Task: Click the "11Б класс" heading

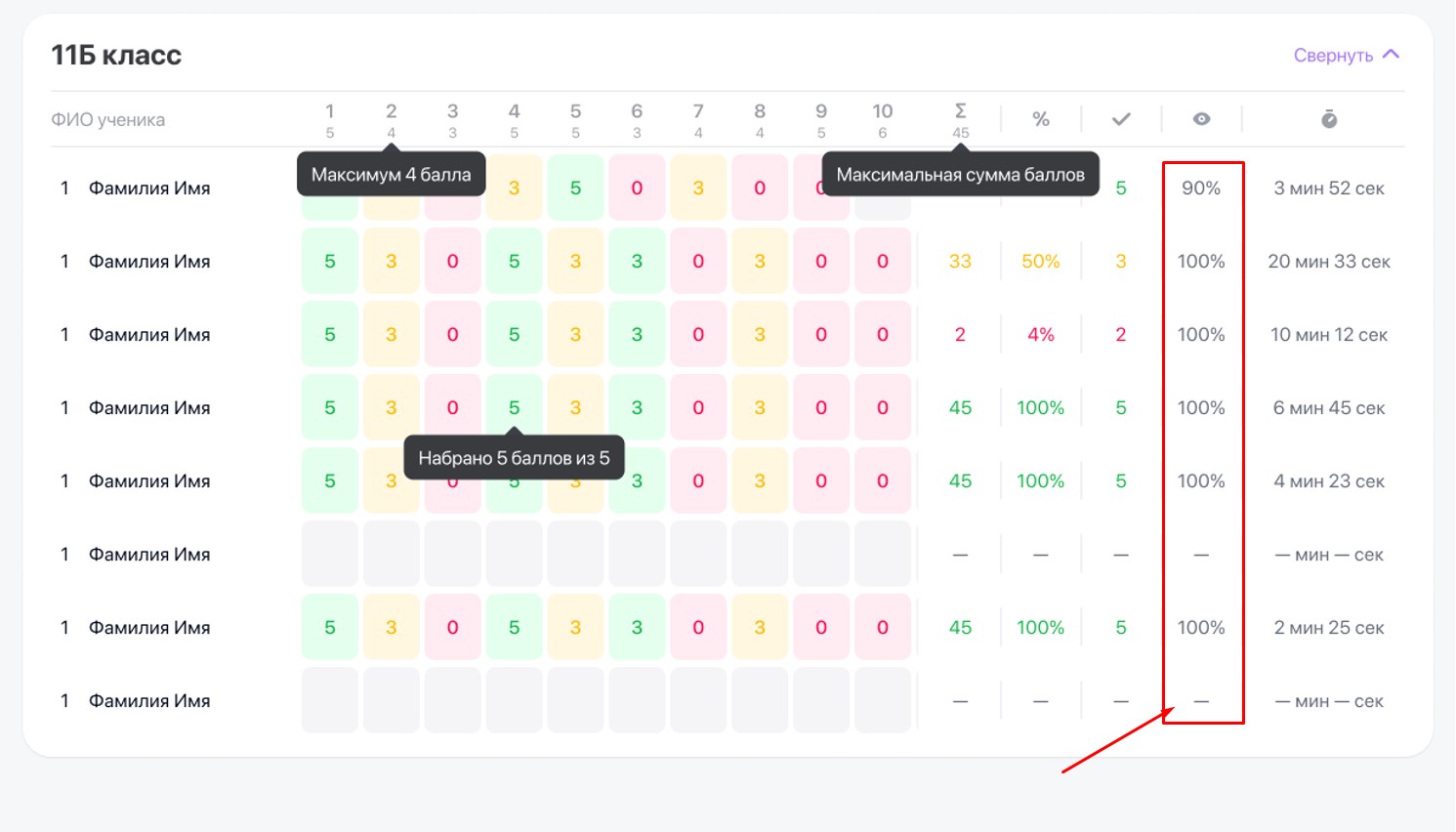Action: pyautogui.click(x=116, y=56)
